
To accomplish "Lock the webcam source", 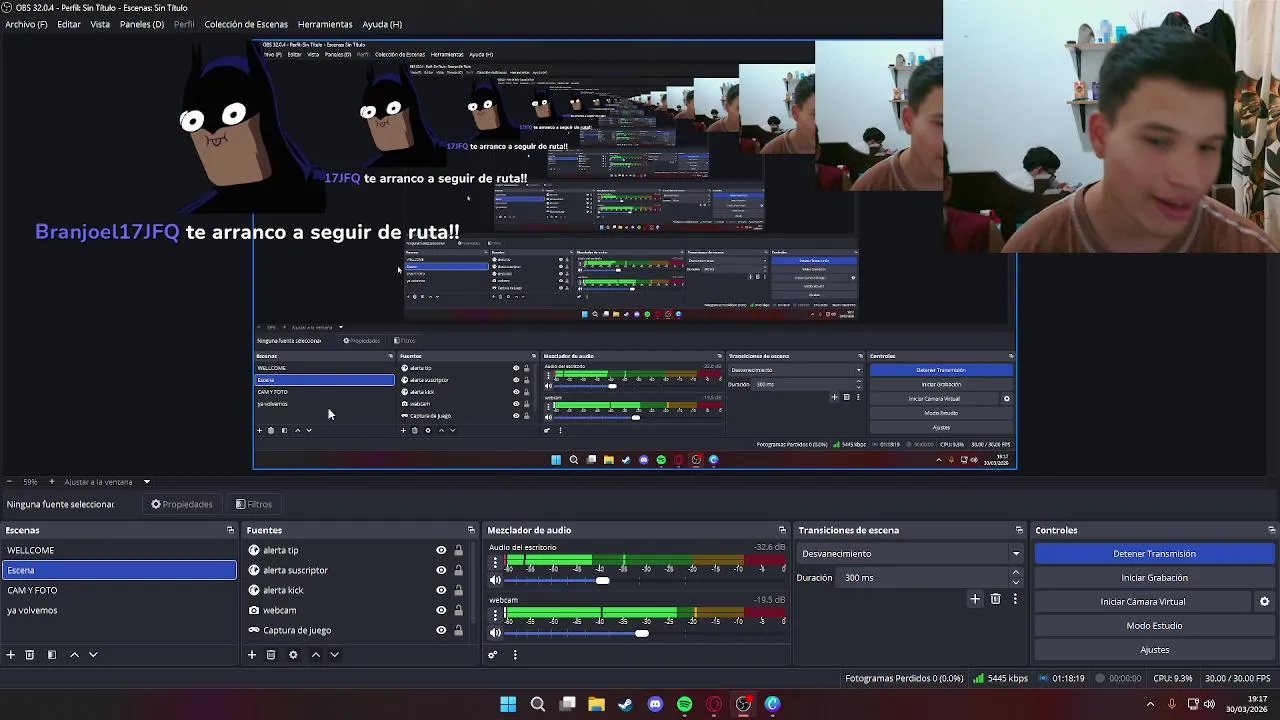I will (458, 610).
